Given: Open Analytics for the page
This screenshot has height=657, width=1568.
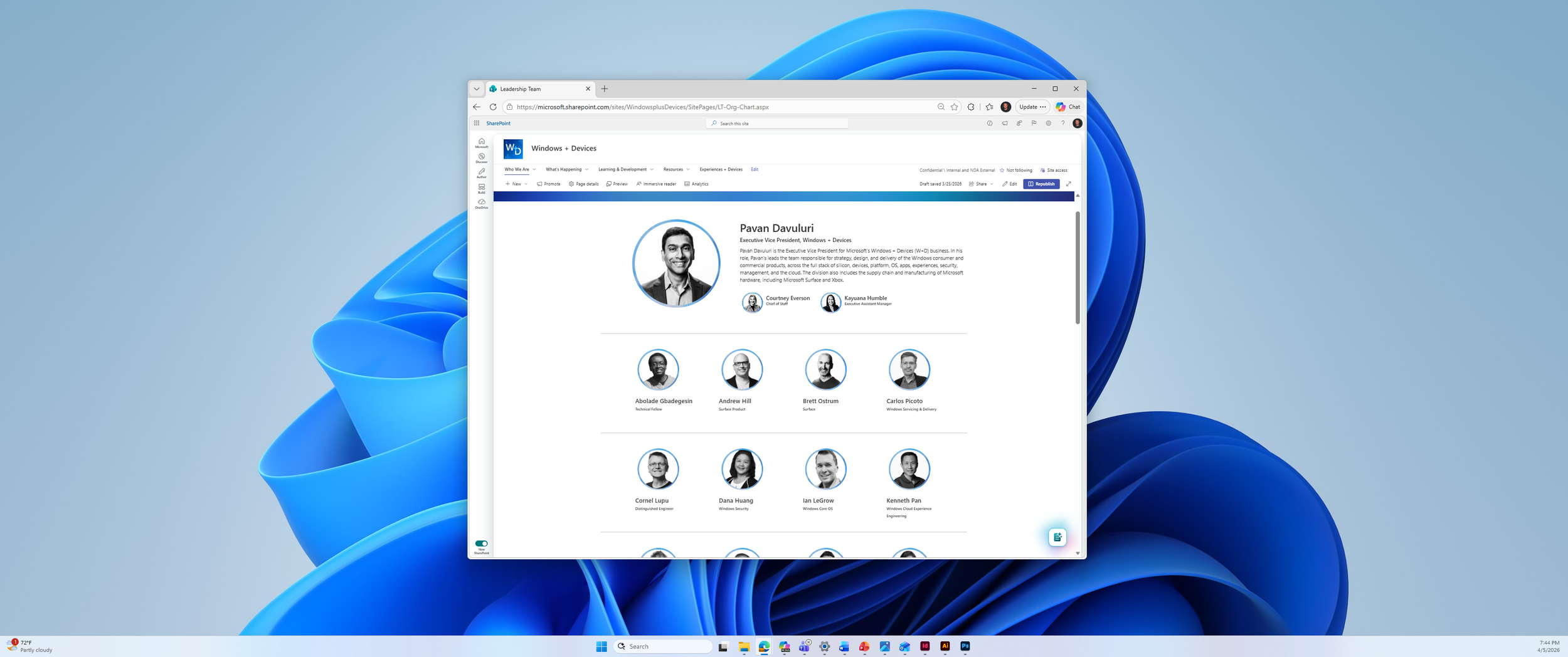Looking at the screenshot, I should click(696, 184).
